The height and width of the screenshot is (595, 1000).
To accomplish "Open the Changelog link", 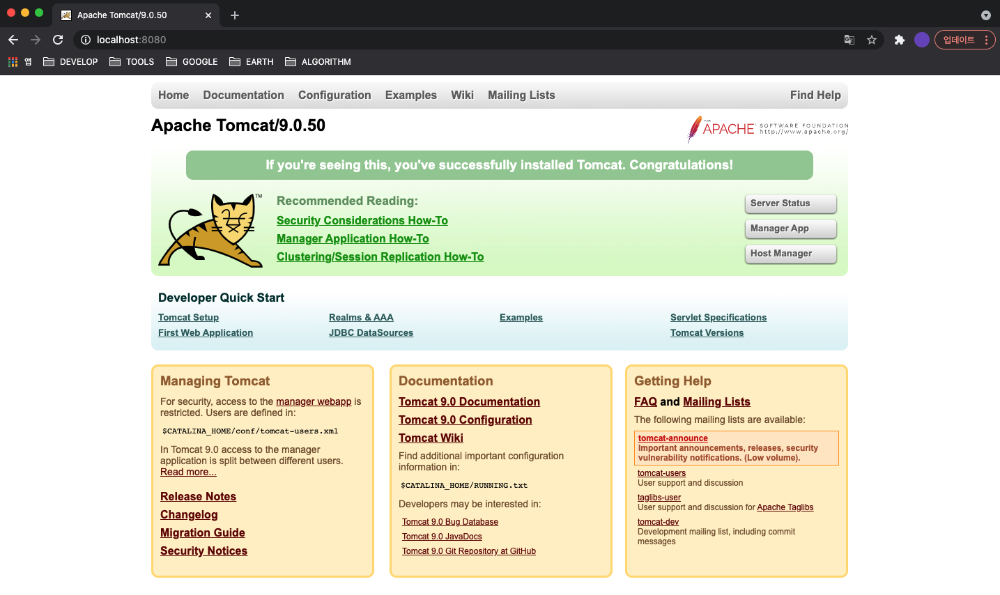I will click(189, 515).
